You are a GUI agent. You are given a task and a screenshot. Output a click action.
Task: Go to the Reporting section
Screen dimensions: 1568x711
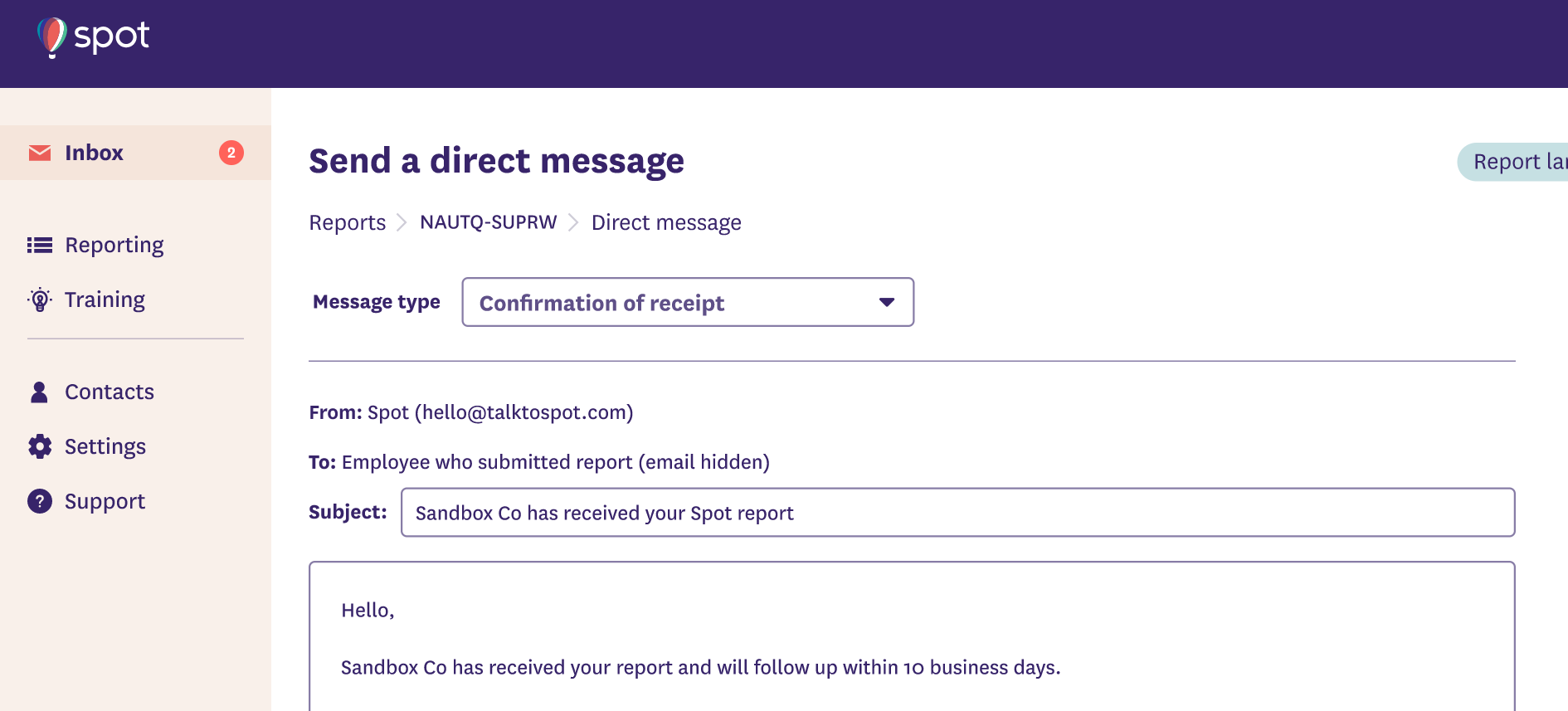coord(114,245)
